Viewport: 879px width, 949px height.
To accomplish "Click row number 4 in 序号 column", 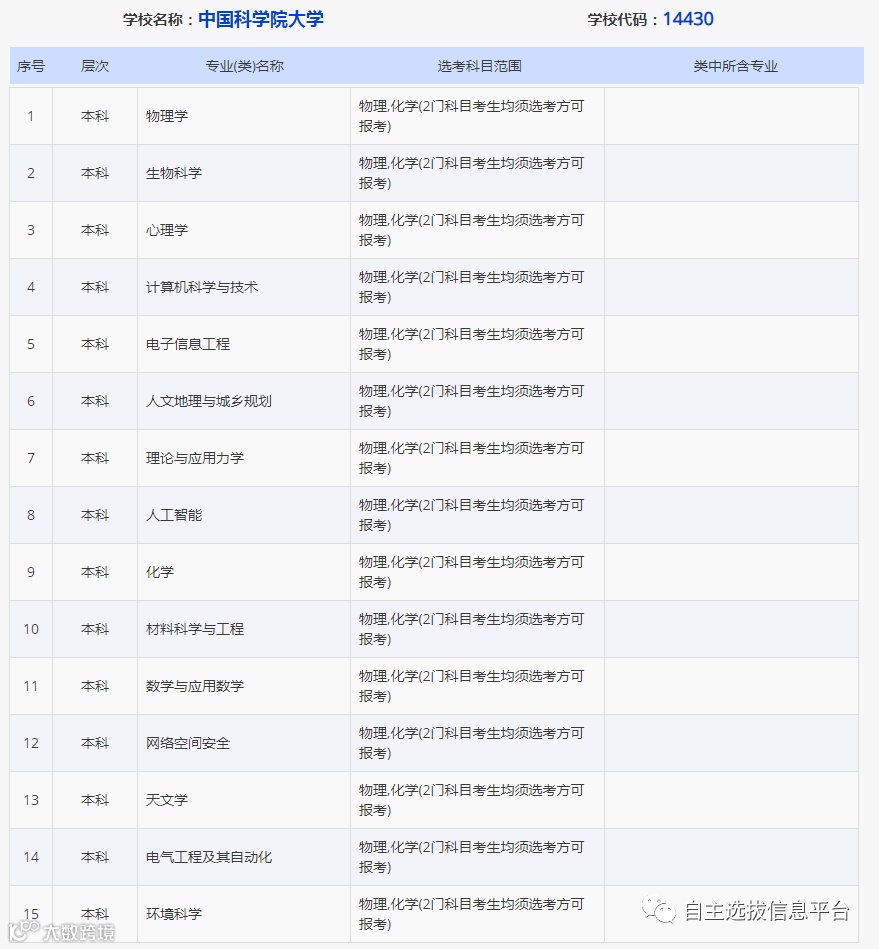I will (x=31, y=287).
